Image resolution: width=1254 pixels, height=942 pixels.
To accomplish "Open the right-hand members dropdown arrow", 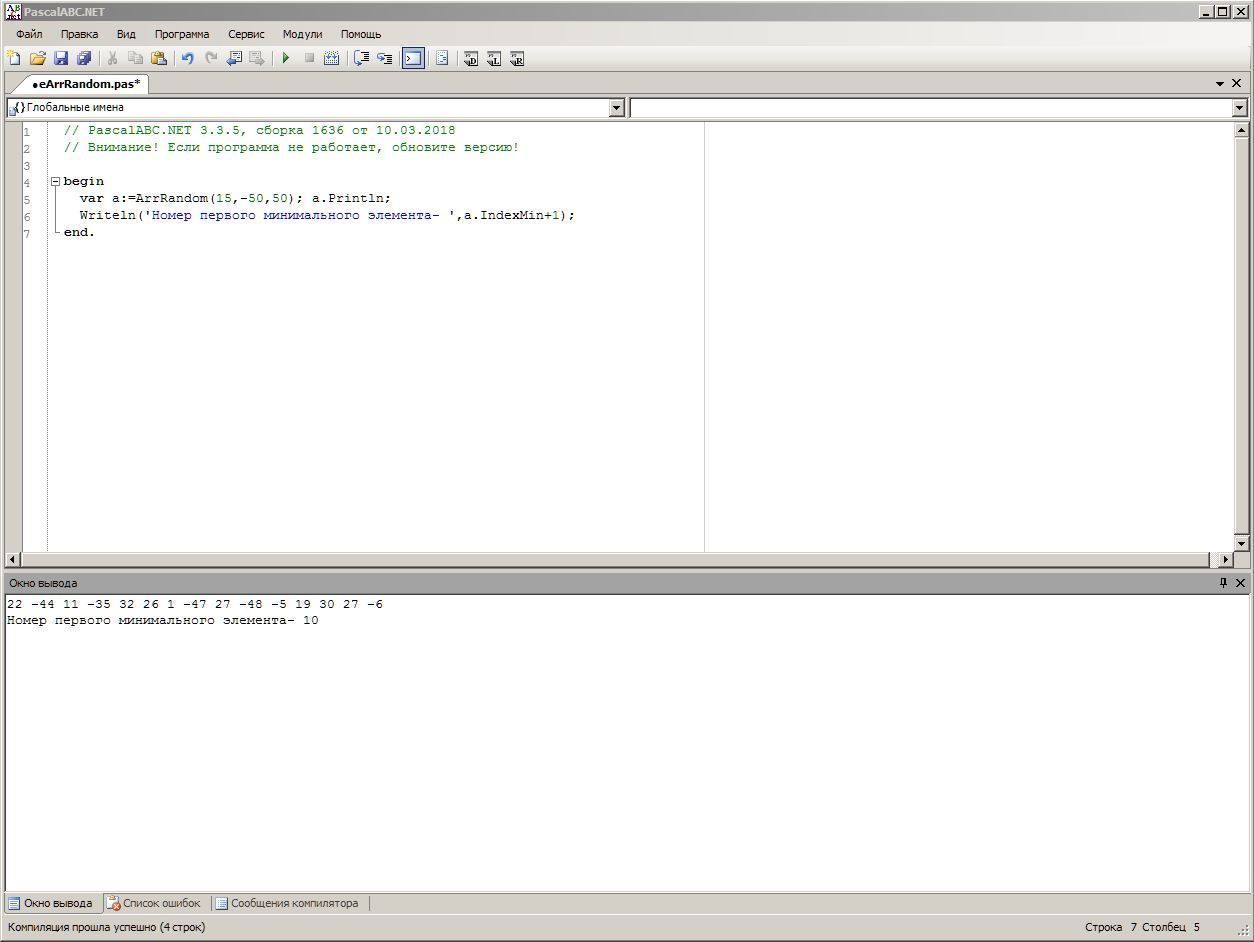I will tap(1239, 108).
